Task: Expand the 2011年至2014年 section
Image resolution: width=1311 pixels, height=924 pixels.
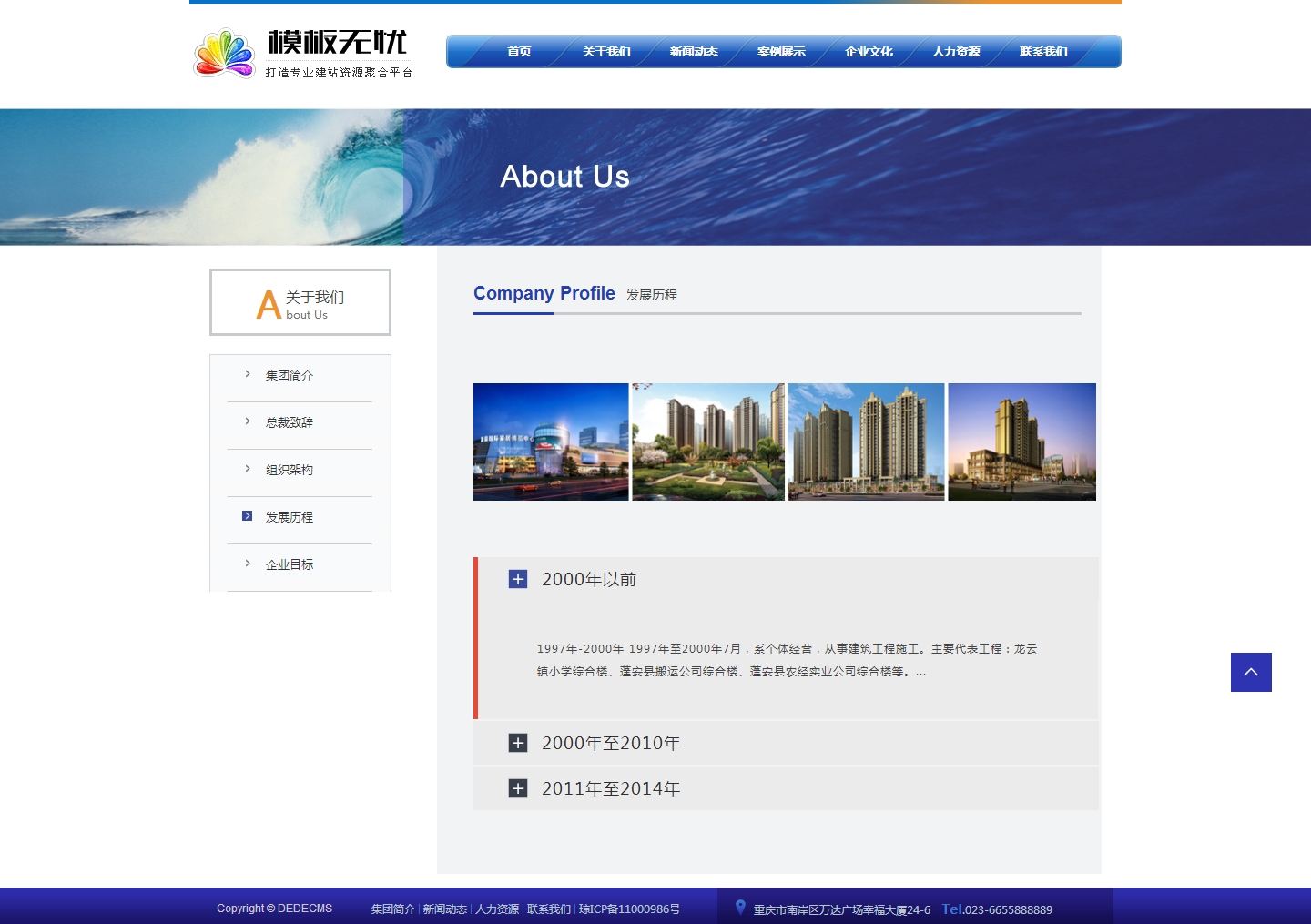Action: pyautogui.click(x=518, y=788)
